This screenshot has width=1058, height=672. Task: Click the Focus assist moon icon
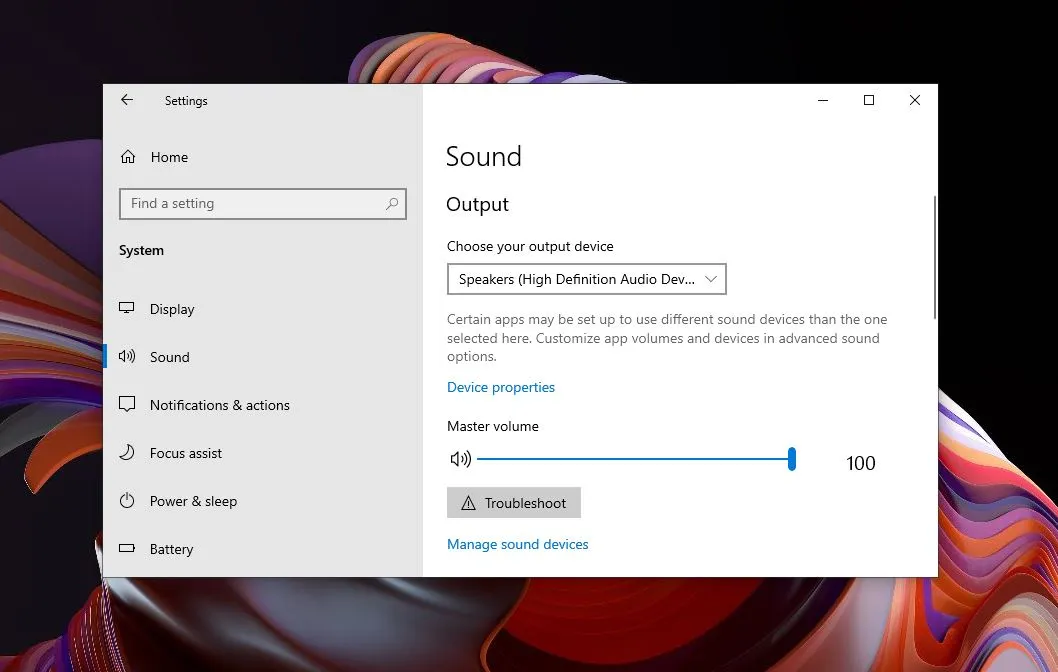(127, 453)
